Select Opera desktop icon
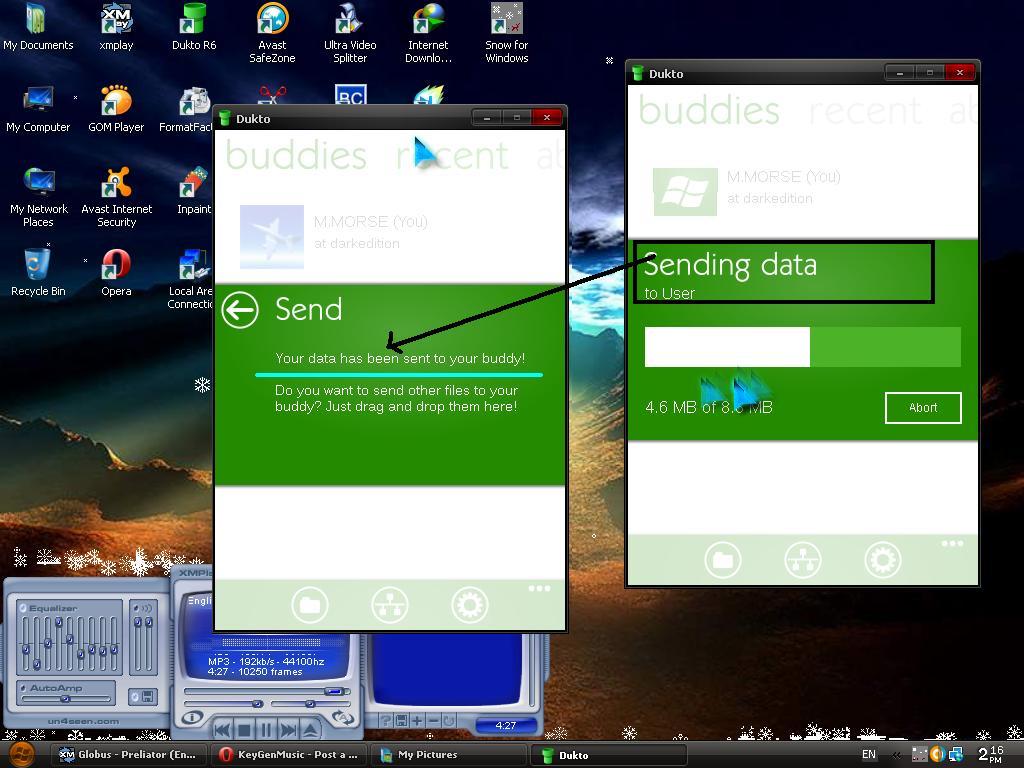The image size is (1024, 768). pos(116,274)
